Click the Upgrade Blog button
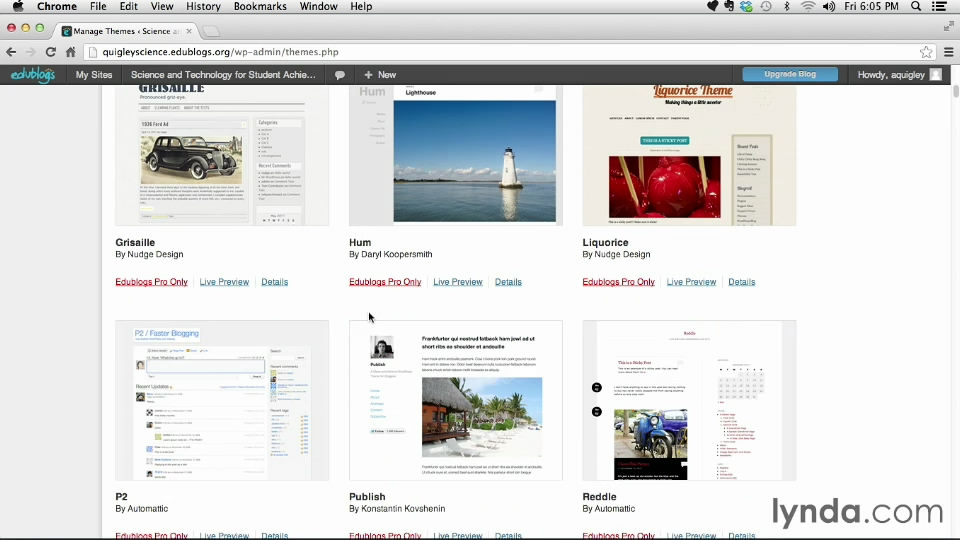Image resolution: width=960 pixels, height=540 pixels. pyautogui.click(x=790, y=74)
